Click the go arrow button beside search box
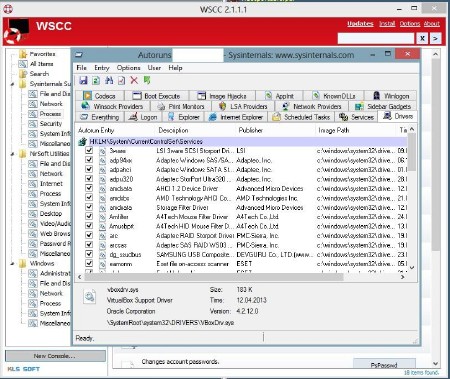 (435, 38)
